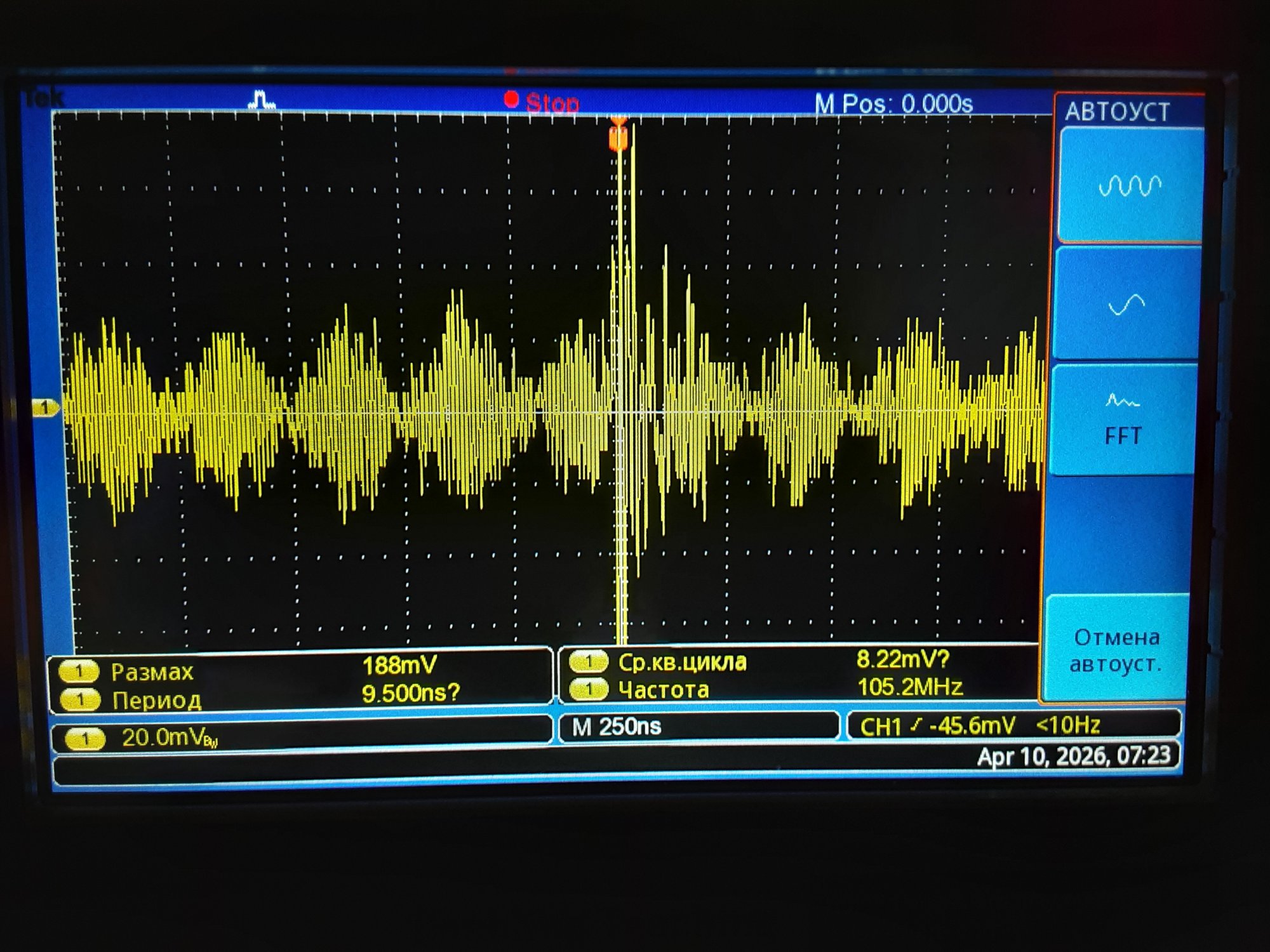This screenshot has width=1270, height=952.
Task: Click the channel 1 badge beside Частота
Action: click(588, 689)
